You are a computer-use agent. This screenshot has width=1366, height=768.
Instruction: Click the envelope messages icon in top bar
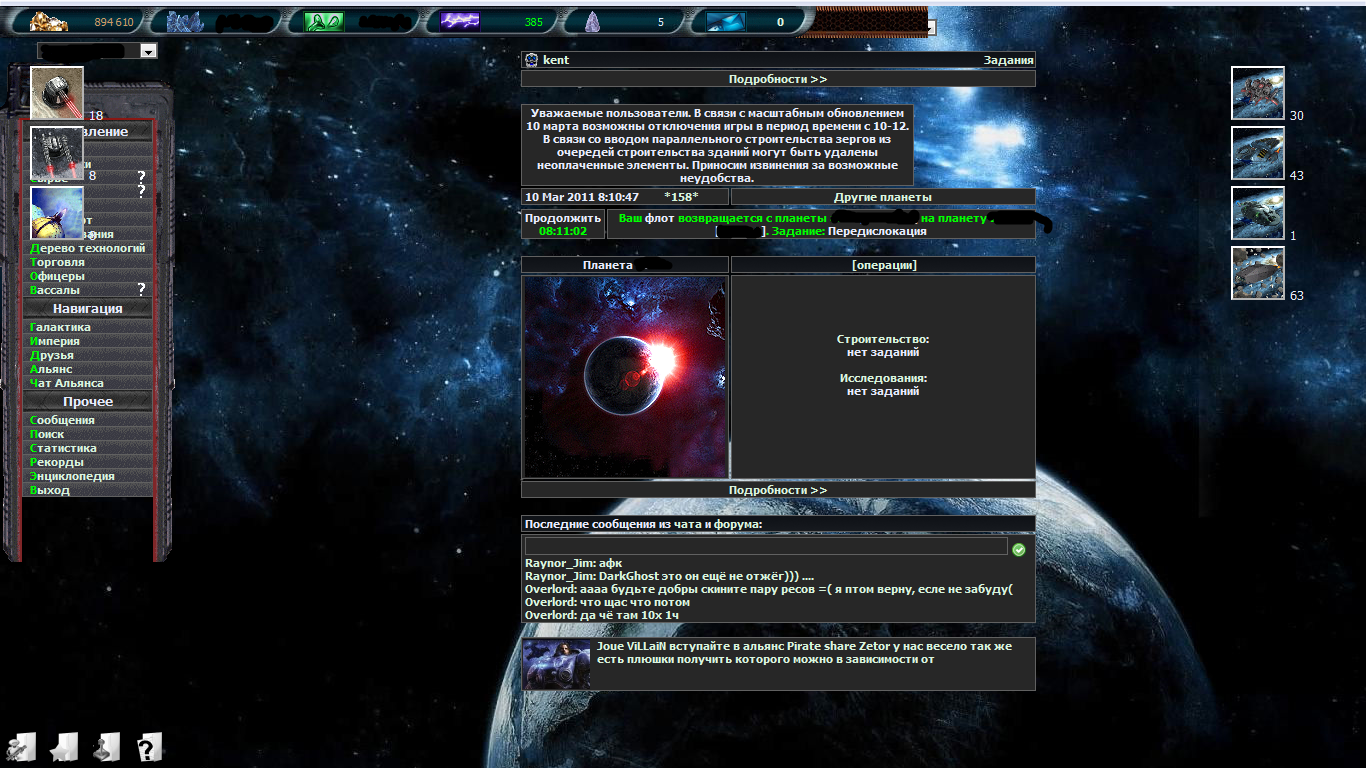tap(725, 22)
